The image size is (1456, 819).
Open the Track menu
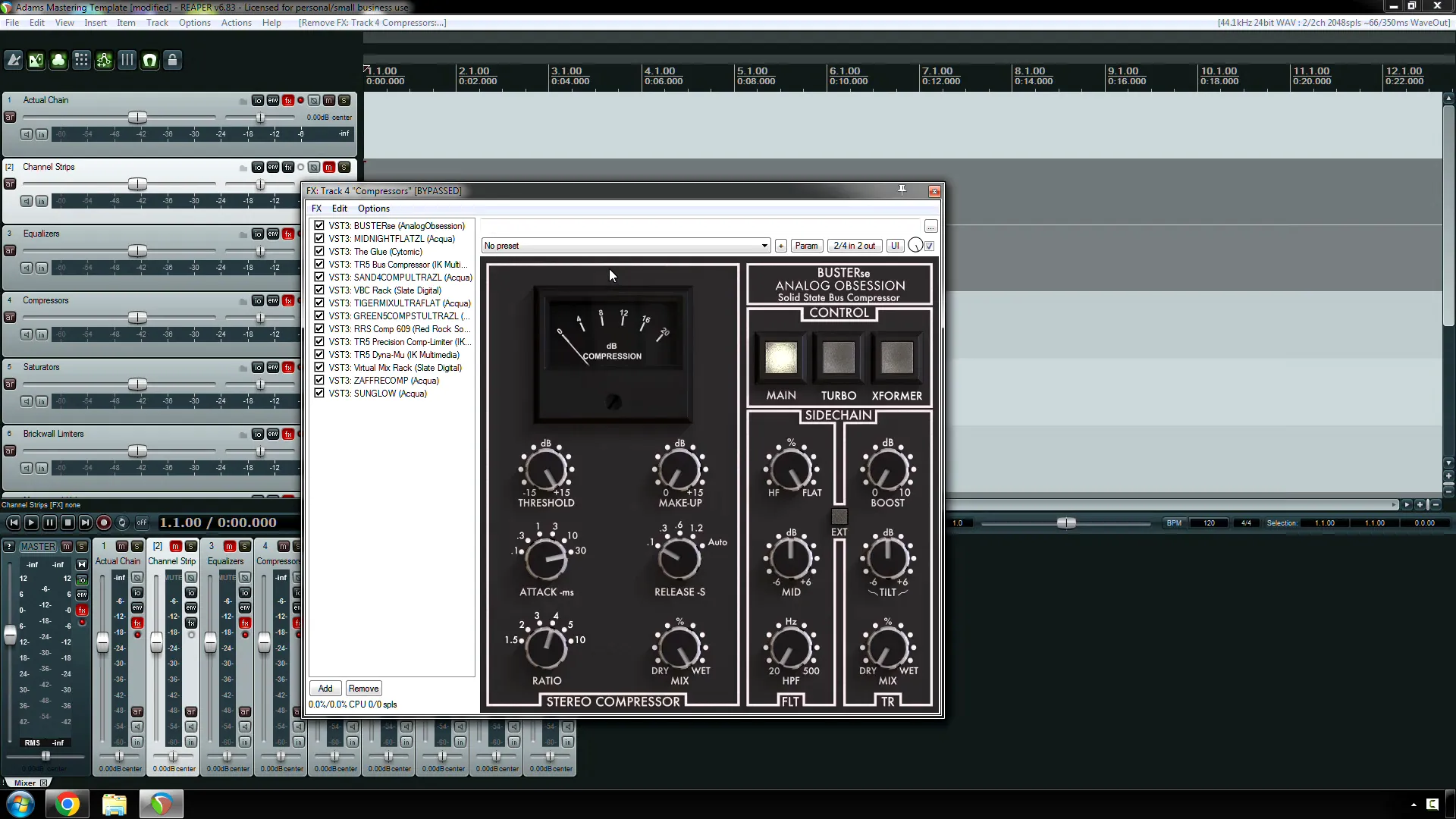[x=157, y=23]
